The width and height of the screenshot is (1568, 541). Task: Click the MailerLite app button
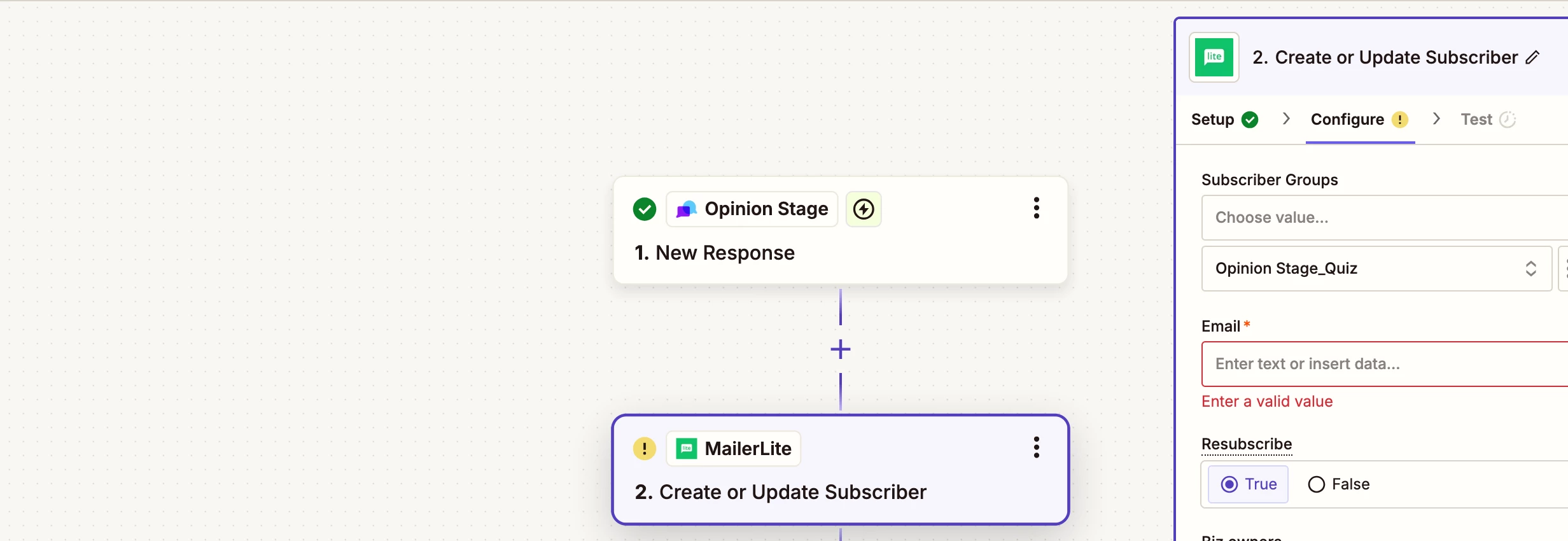coord(733,448)
